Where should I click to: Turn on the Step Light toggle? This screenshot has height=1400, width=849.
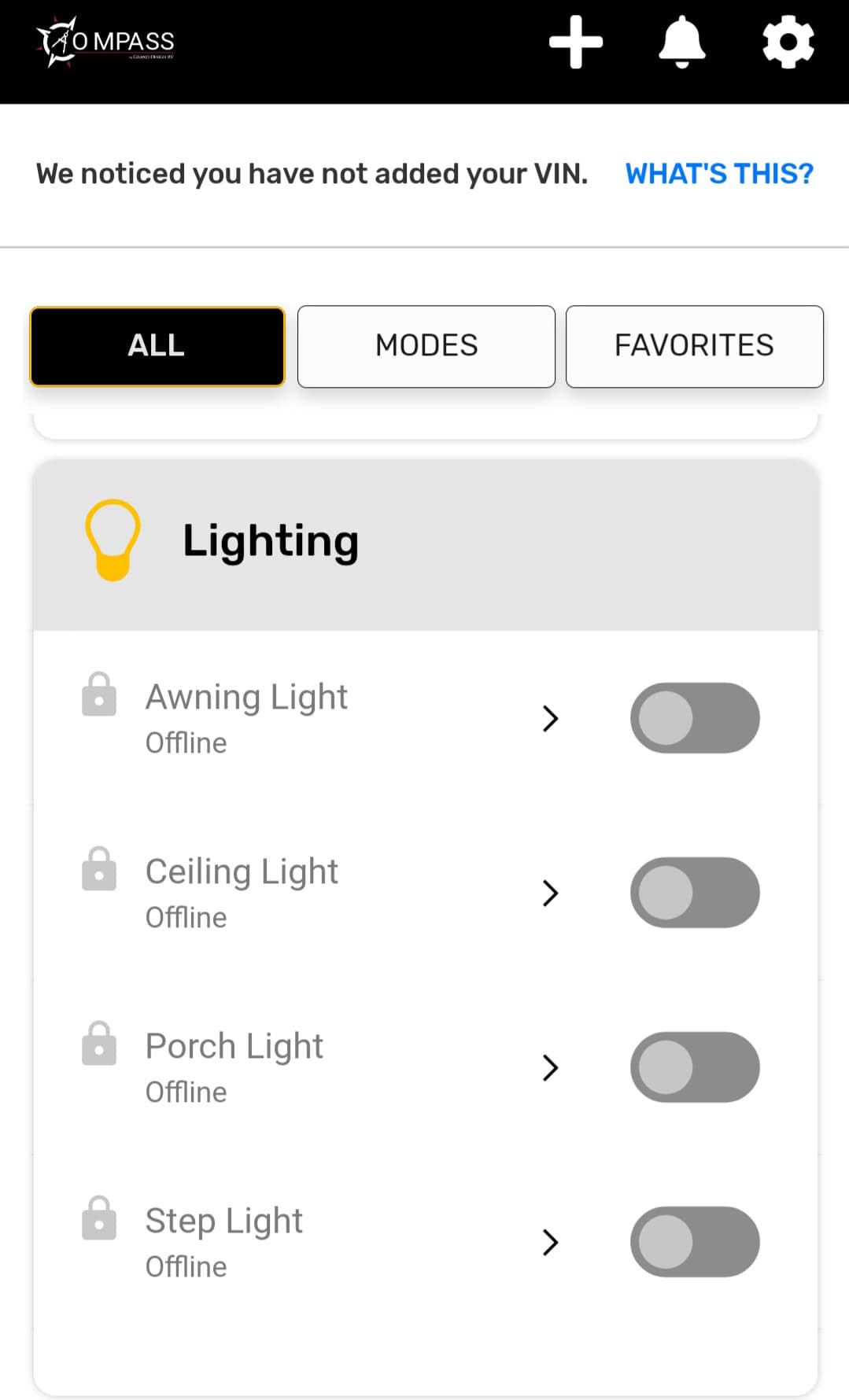click(694, 1242)
